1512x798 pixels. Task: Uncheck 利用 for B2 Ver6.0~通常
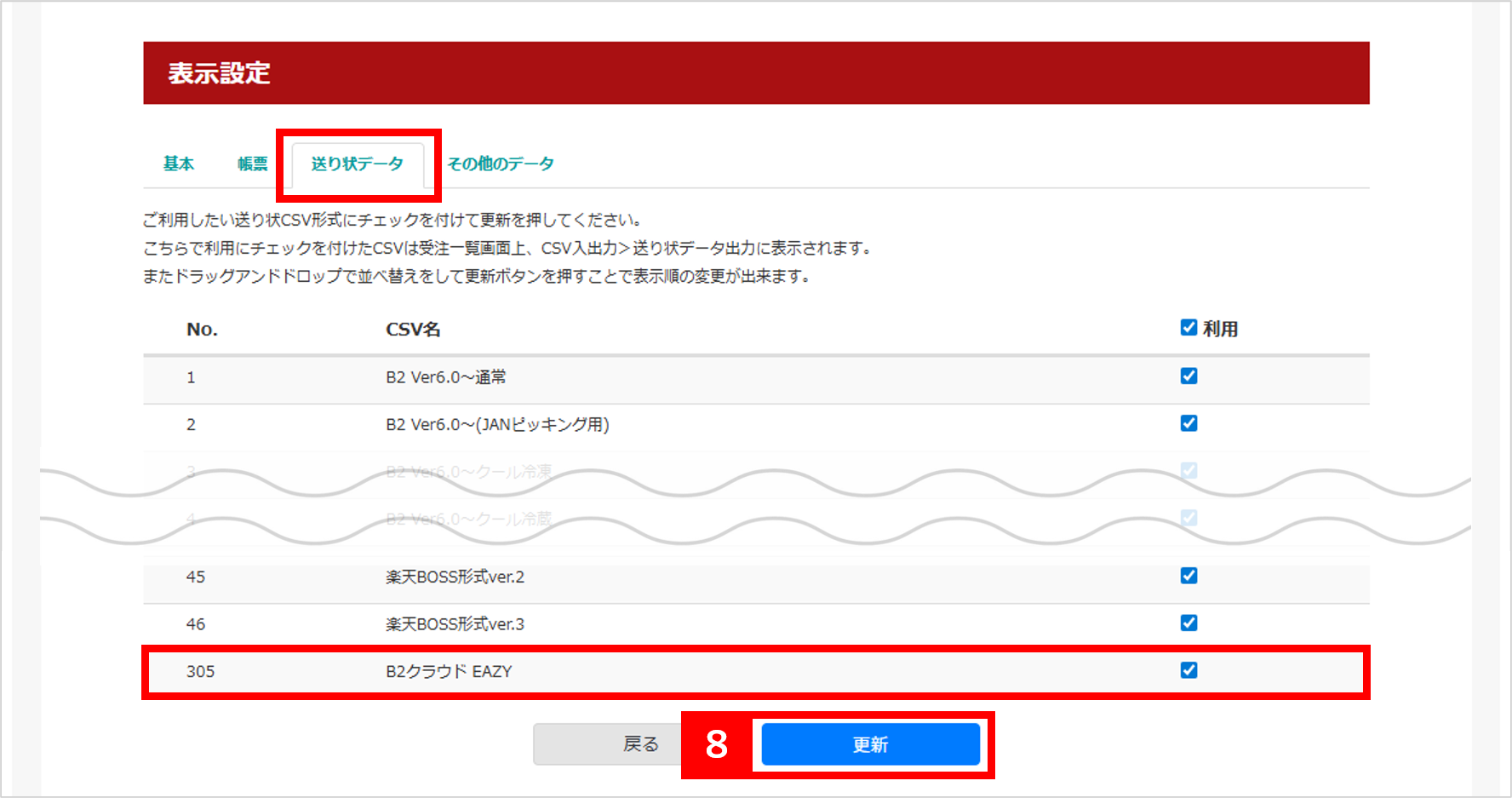point(1188,376)
